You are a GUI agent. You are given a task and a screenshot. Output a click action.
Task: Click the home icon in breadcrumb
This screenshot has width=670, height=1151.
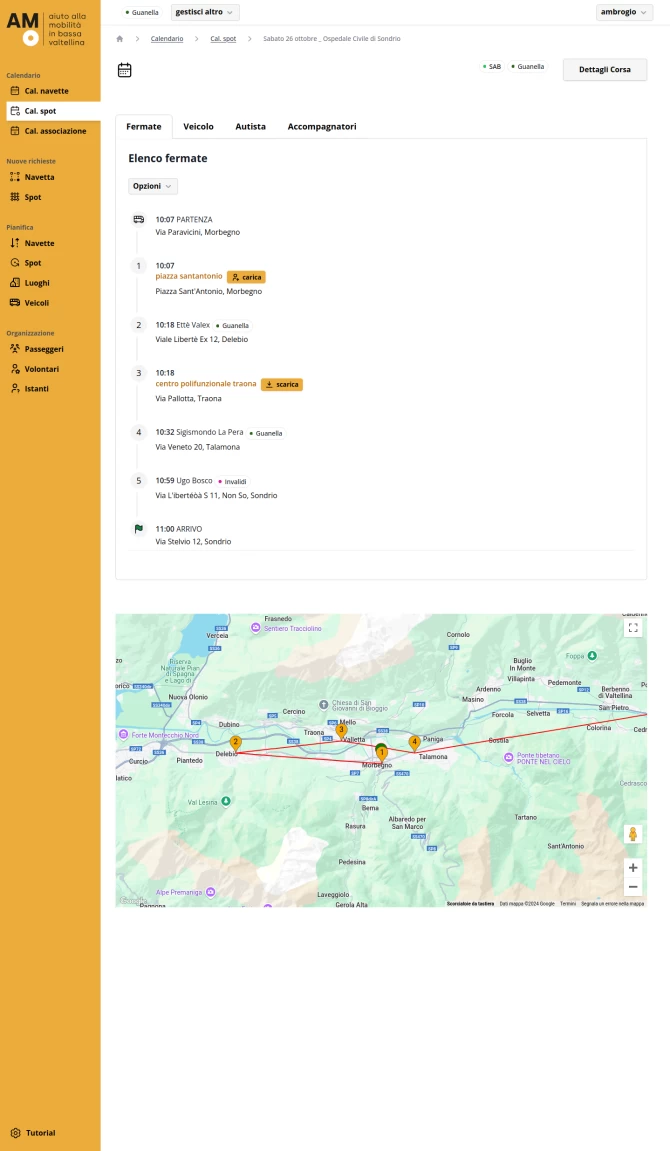(x=120, y=38)
